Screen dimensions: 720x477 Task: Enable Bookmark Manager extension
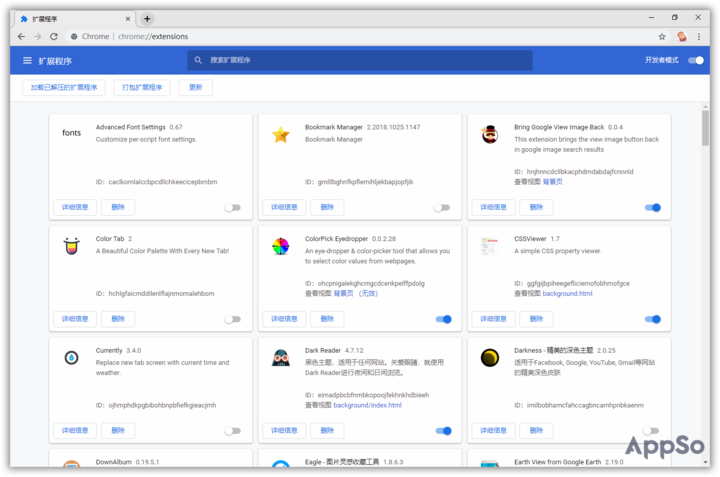click(442, 208)
